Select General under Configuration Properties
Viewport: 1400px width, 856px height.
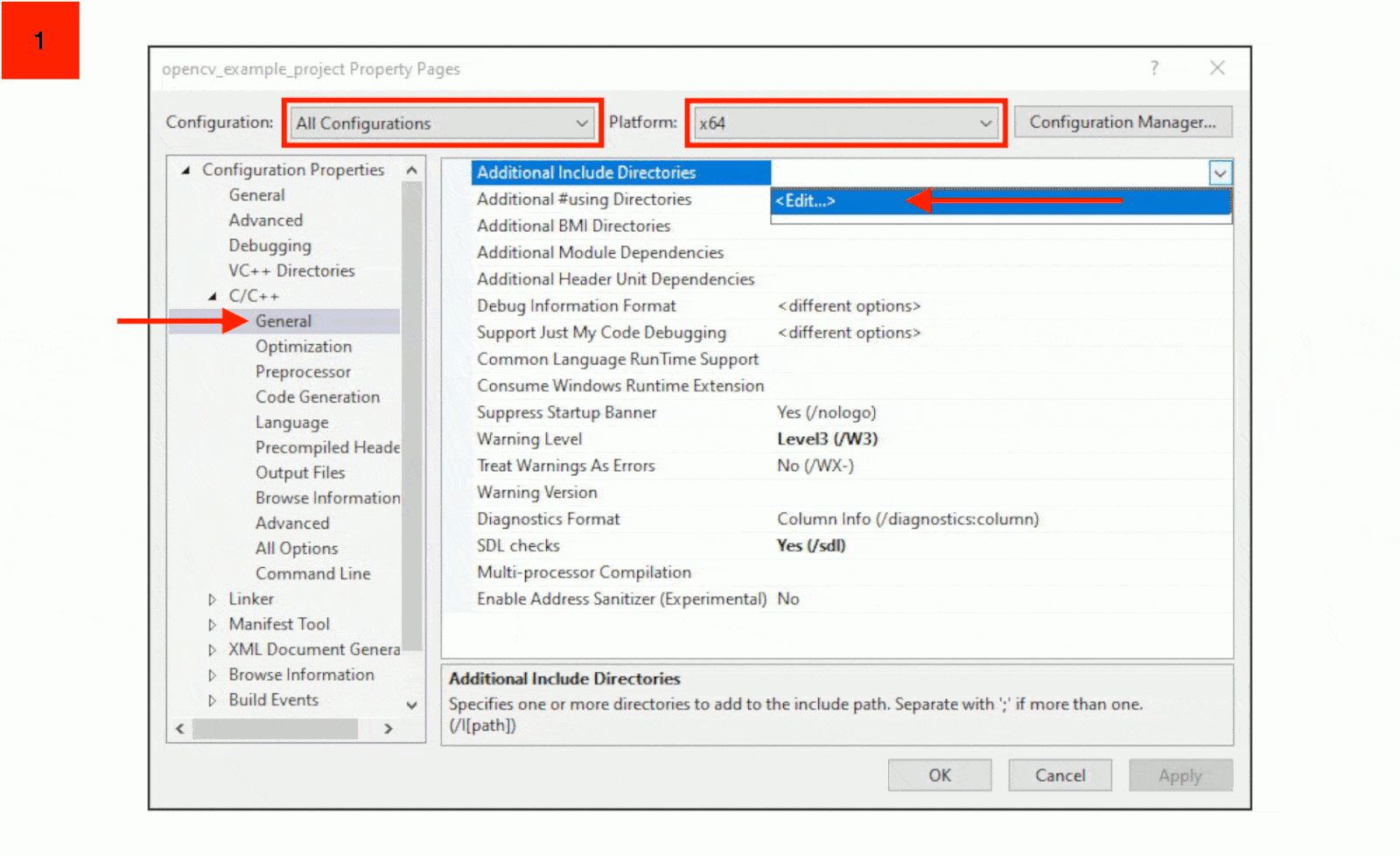coord(256,195)
